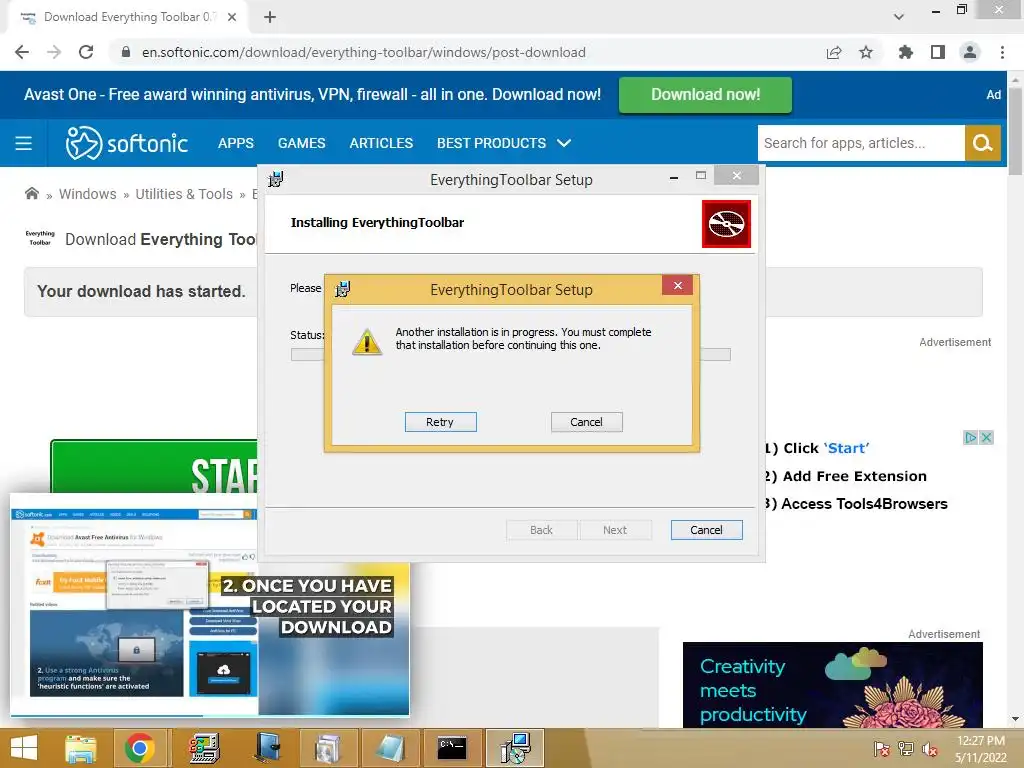Viewport: 1024px width, 768px height.
Task: Open Chrome three-dot menu
Action: 1002,52
